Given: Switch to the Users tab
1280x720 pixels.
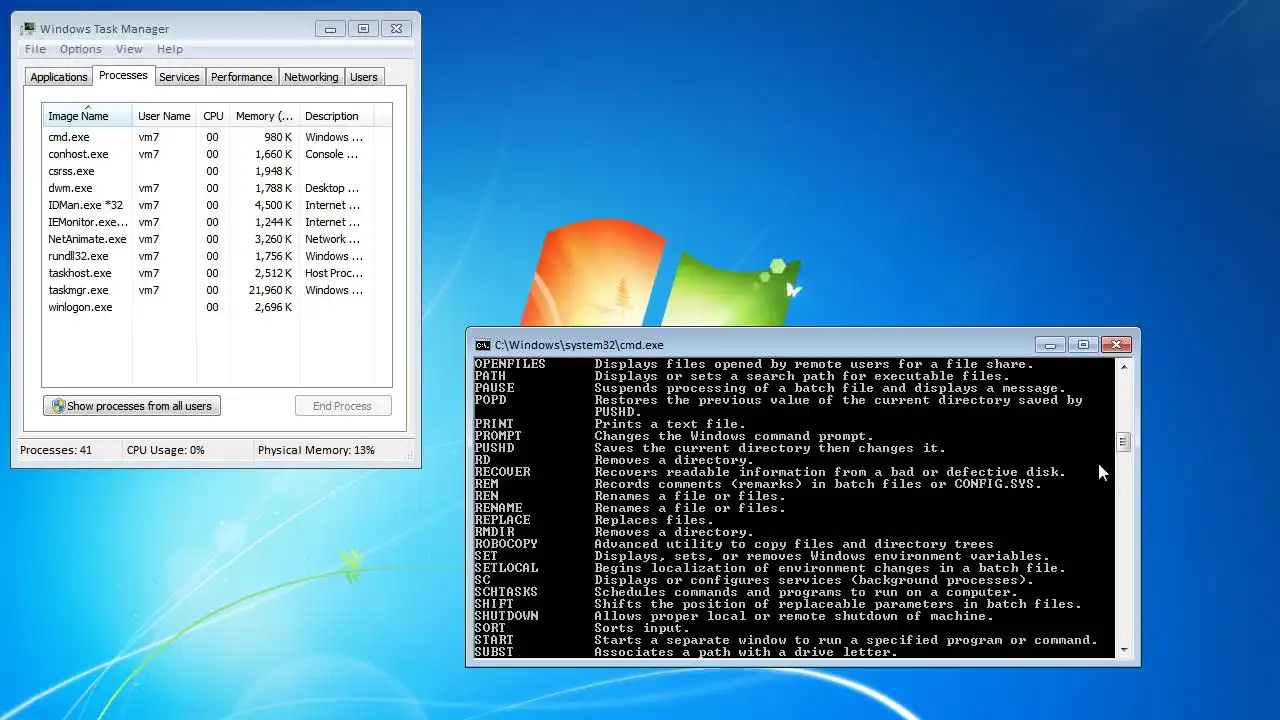Looking at the screenshot, I should click(364, 77).
